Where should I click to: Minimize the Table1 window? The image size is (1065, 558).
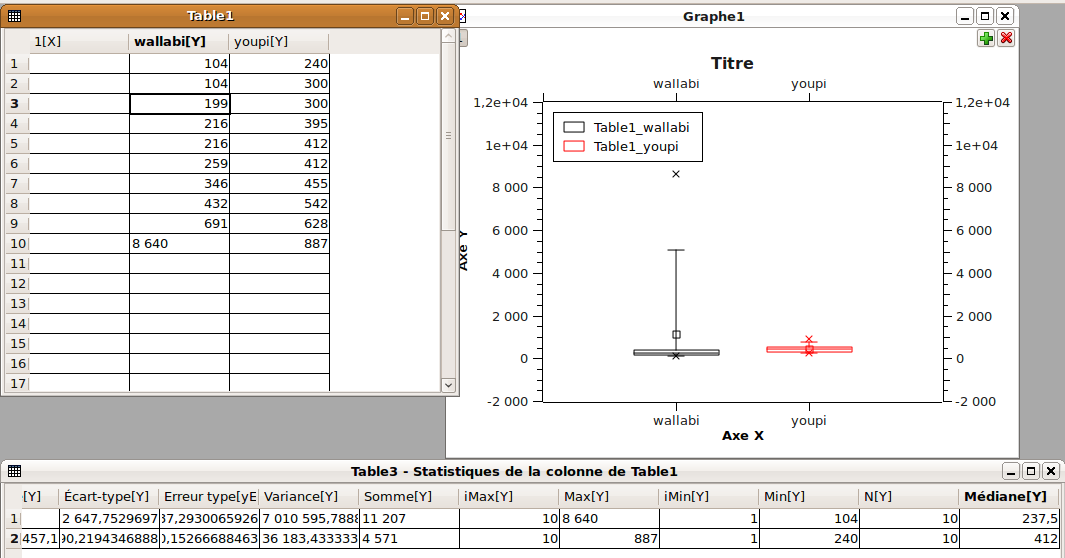click(404, 16)
